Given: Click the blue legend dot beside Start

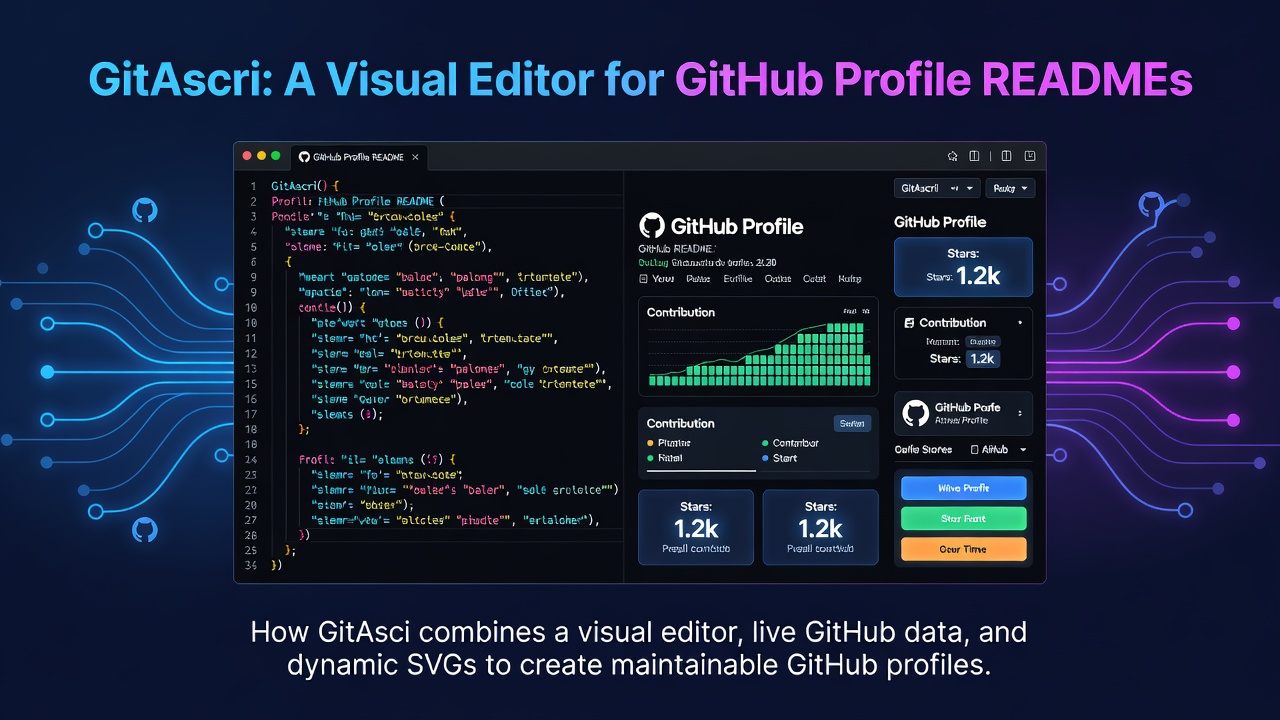Looking at the screenshot, I should coord(765,458).
